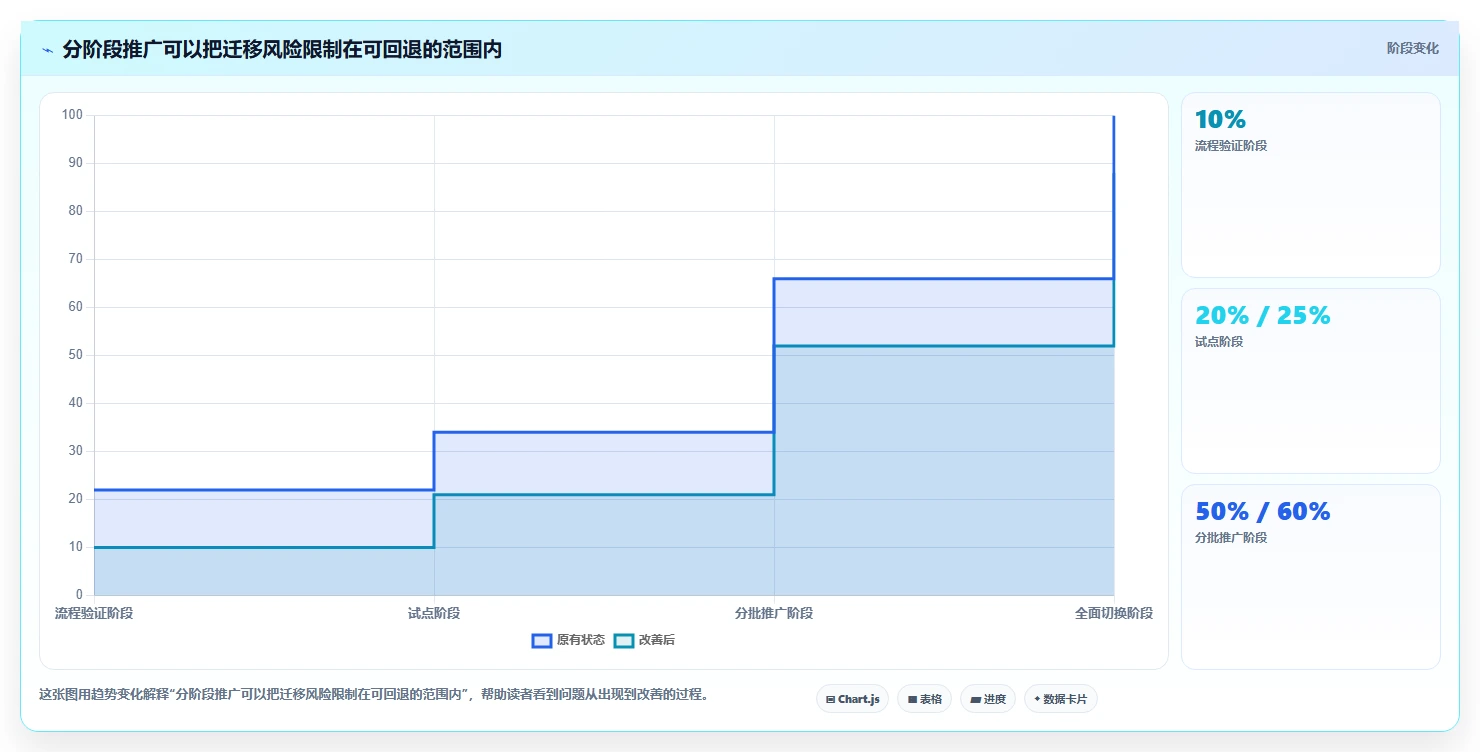This screenshot has height=752, width=1480.
Task: Click the 全面切换阶段 x-axis label
Action: 1114,613
